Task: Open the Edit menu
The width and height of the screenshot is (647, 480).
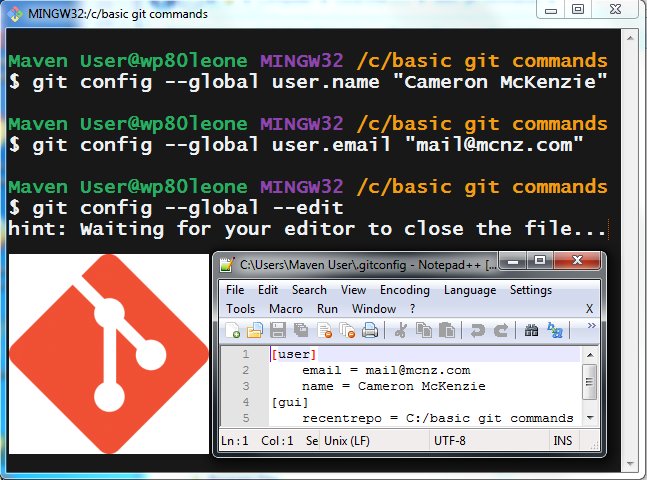Action: pos(268,290)
